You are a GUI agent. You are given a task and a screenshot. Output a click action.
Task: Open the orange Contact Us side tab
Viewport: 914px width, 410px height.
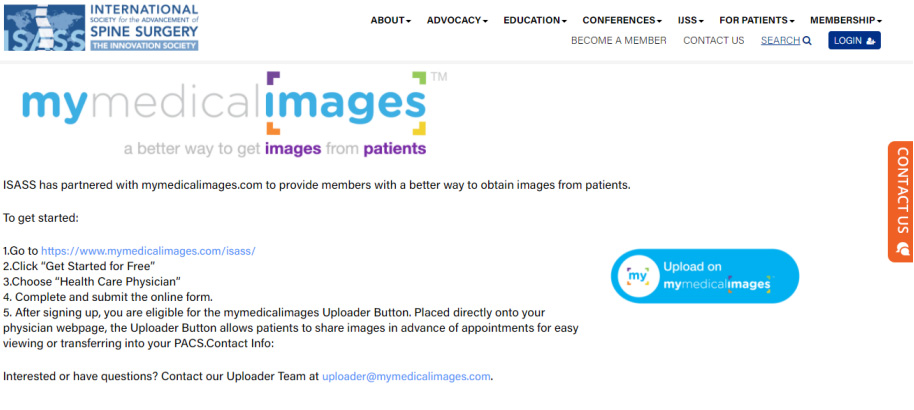[901, 202]
